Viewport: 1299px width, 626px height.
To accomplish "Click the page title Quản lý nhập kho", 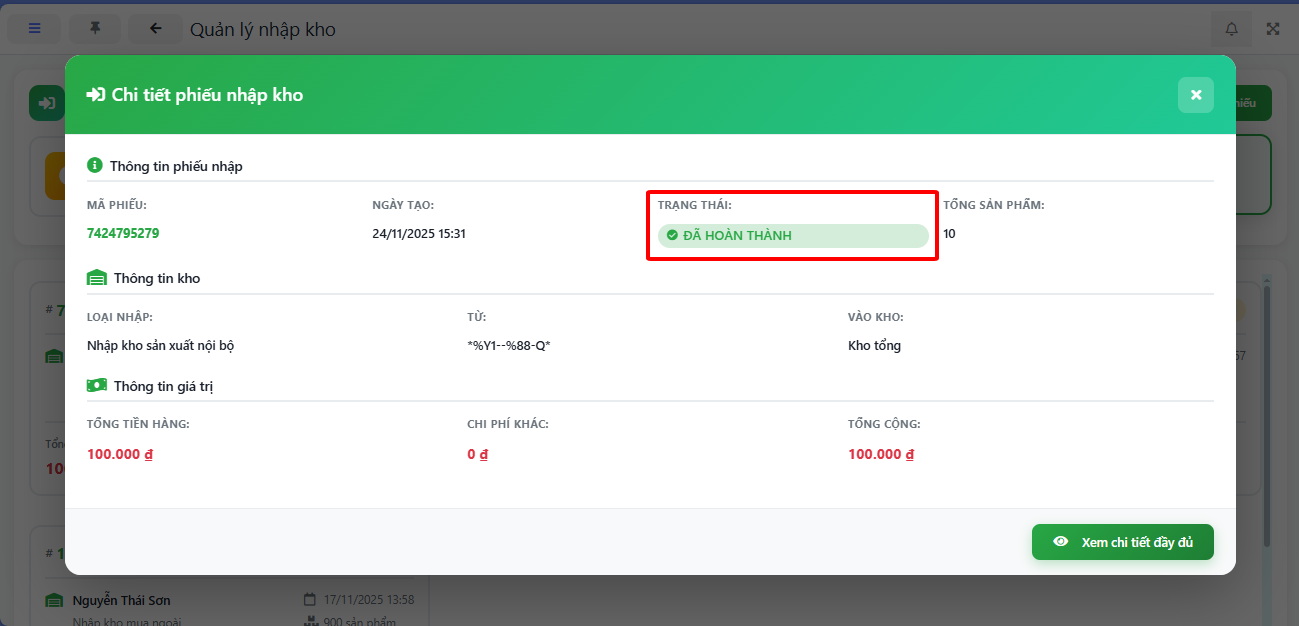I will 263,29.
